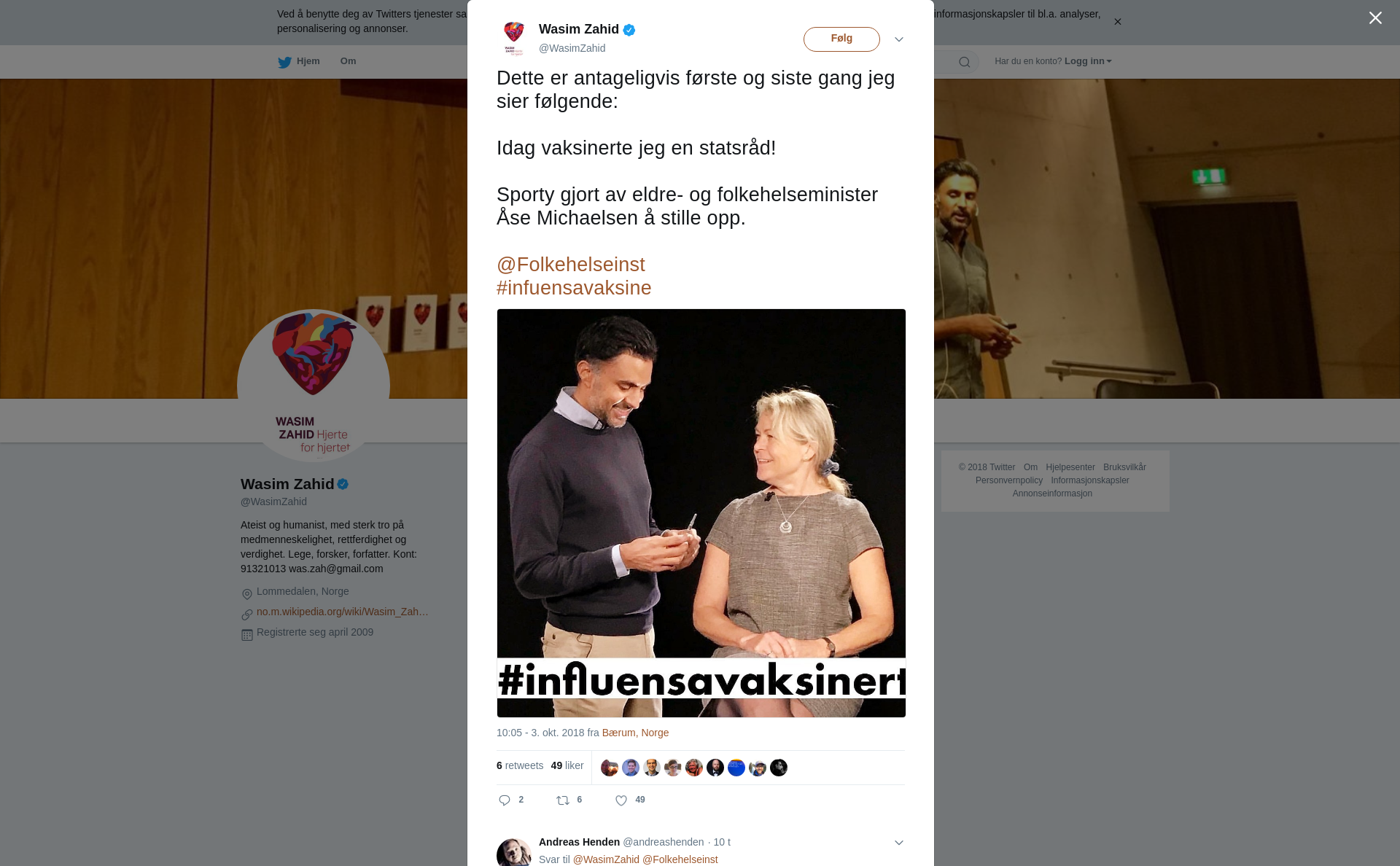Click the reply speech-bubble icon under tweet

click(x=505, y=800)
